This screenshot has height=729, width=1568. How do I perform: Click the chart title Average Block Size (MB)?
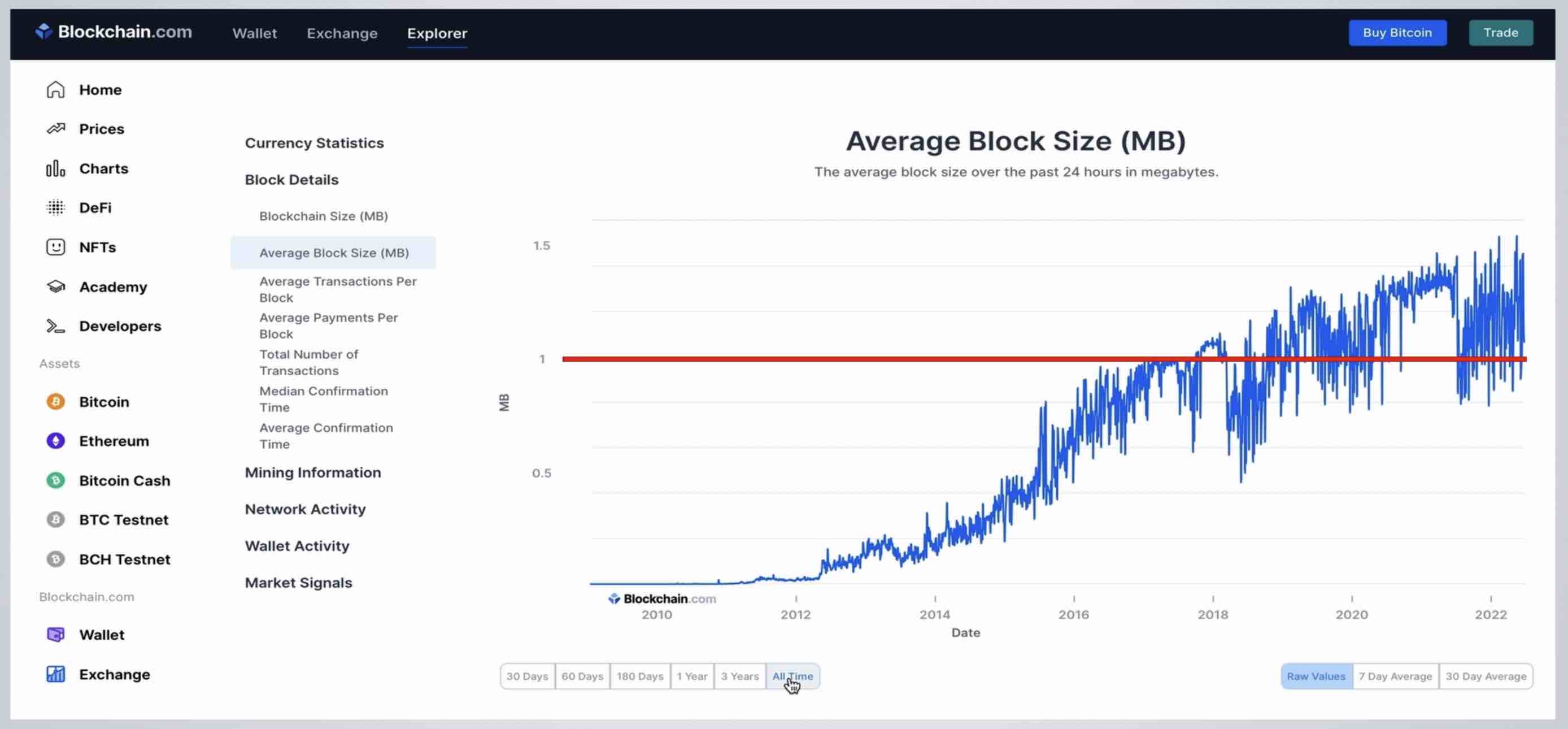pyautogui.click(x=1016, y=141)
